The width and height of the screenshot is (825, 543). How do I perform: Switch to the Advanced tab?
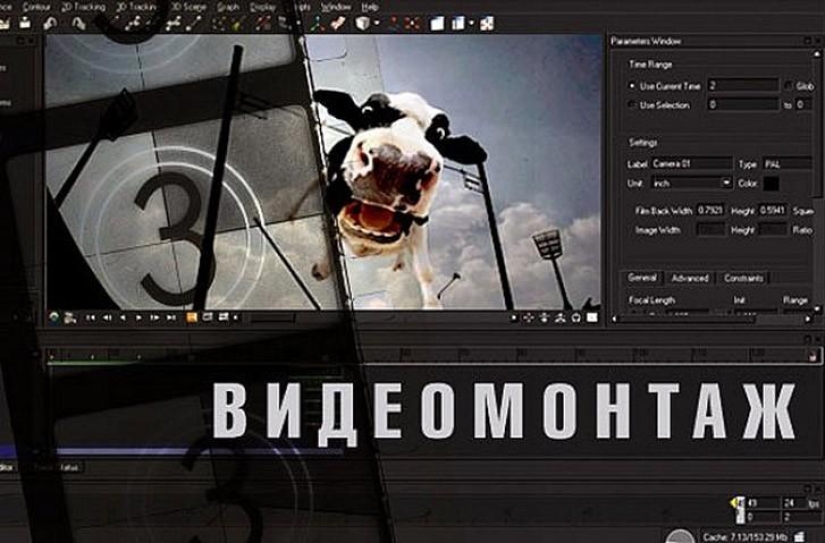pos(689,278)
